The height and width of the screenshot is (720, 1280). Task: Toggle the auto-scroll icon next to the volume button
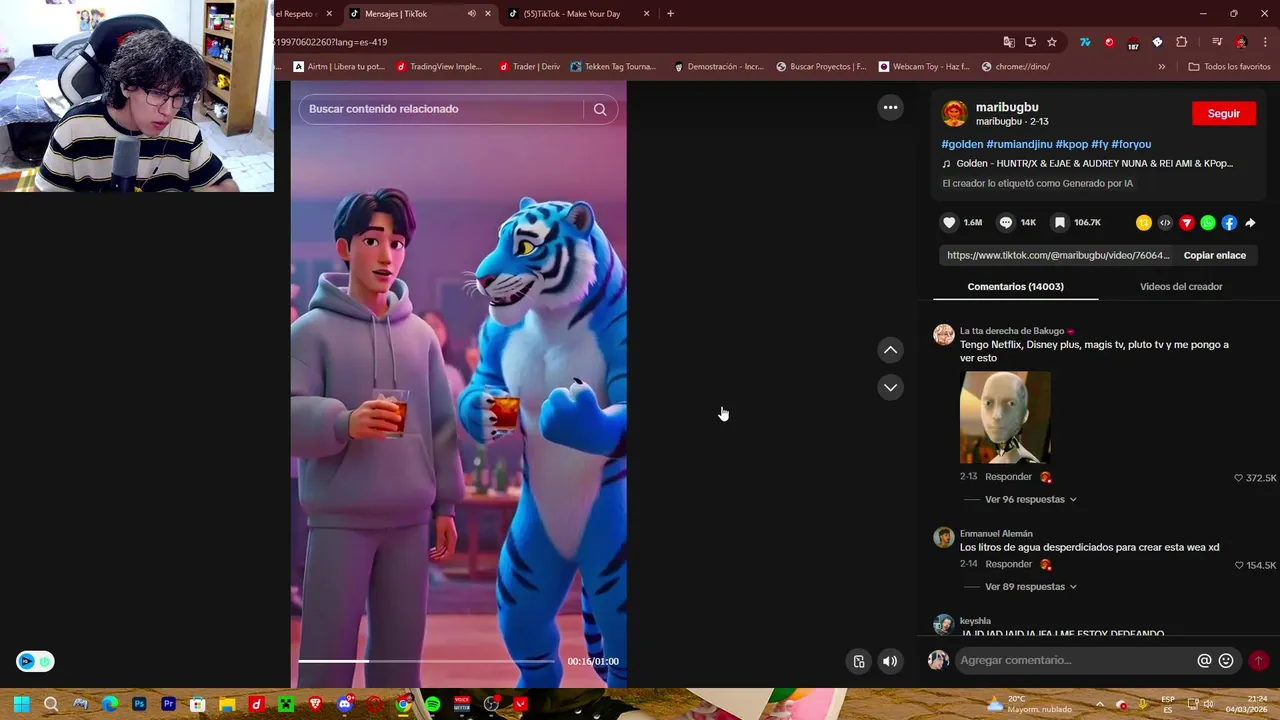(859, 661)
